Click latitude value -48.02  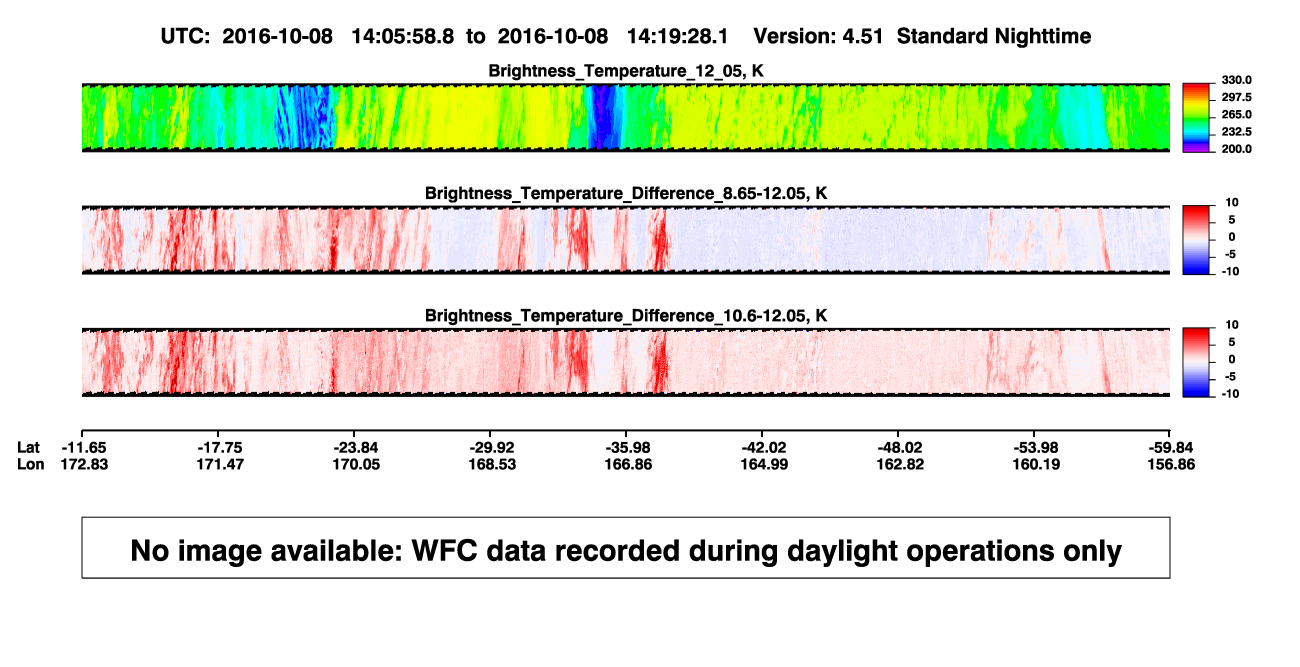(898, 447)
